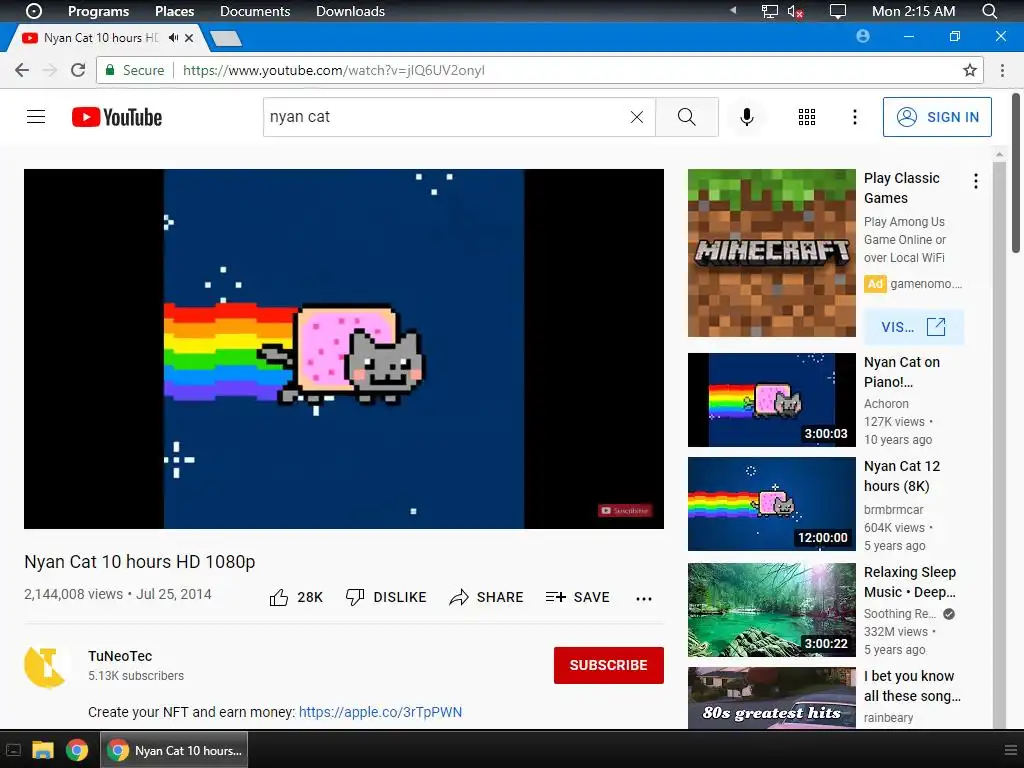1024x768 pixels.
Task: Open the Programs menu
Action: tap(98, 11)
